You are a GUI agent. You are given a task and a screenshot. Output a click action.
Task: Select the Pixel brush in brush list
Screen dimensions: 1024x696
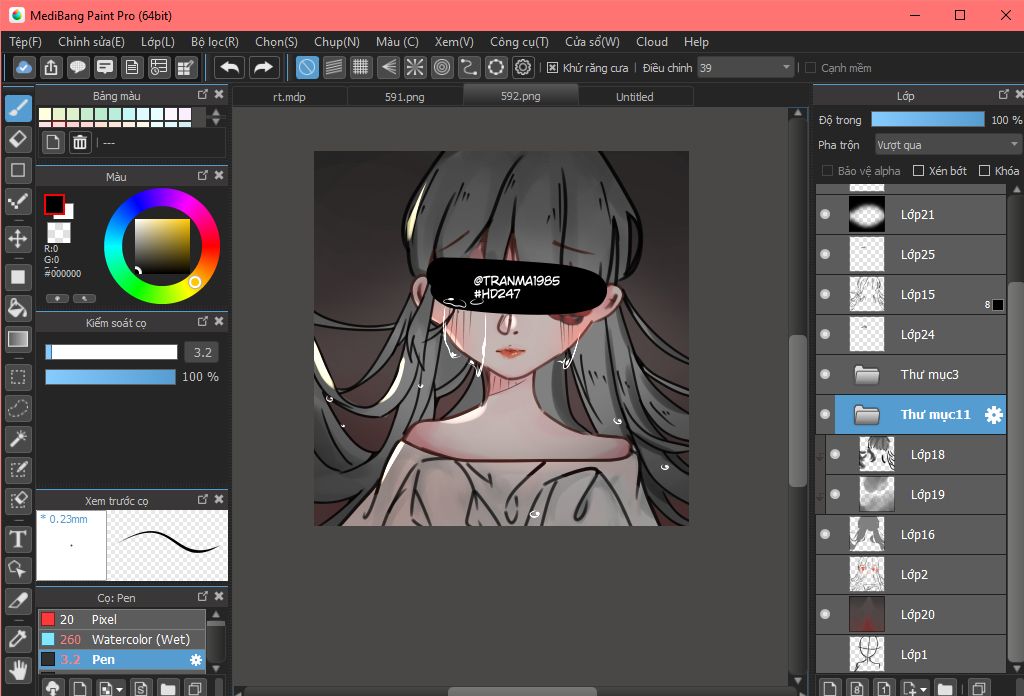[x=121, y=619]
